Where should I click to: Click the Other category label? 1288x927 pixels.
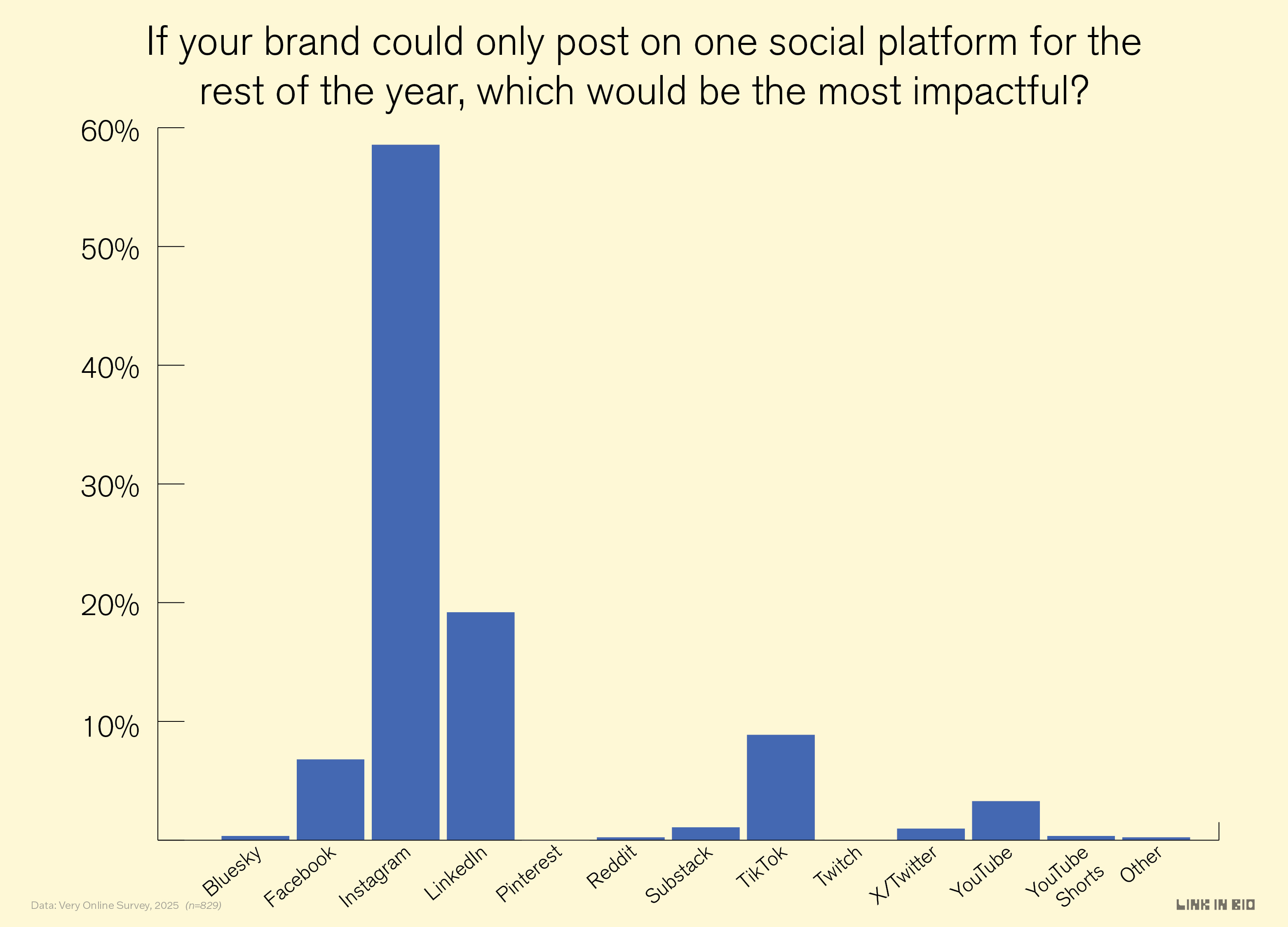coord(1141,864)
